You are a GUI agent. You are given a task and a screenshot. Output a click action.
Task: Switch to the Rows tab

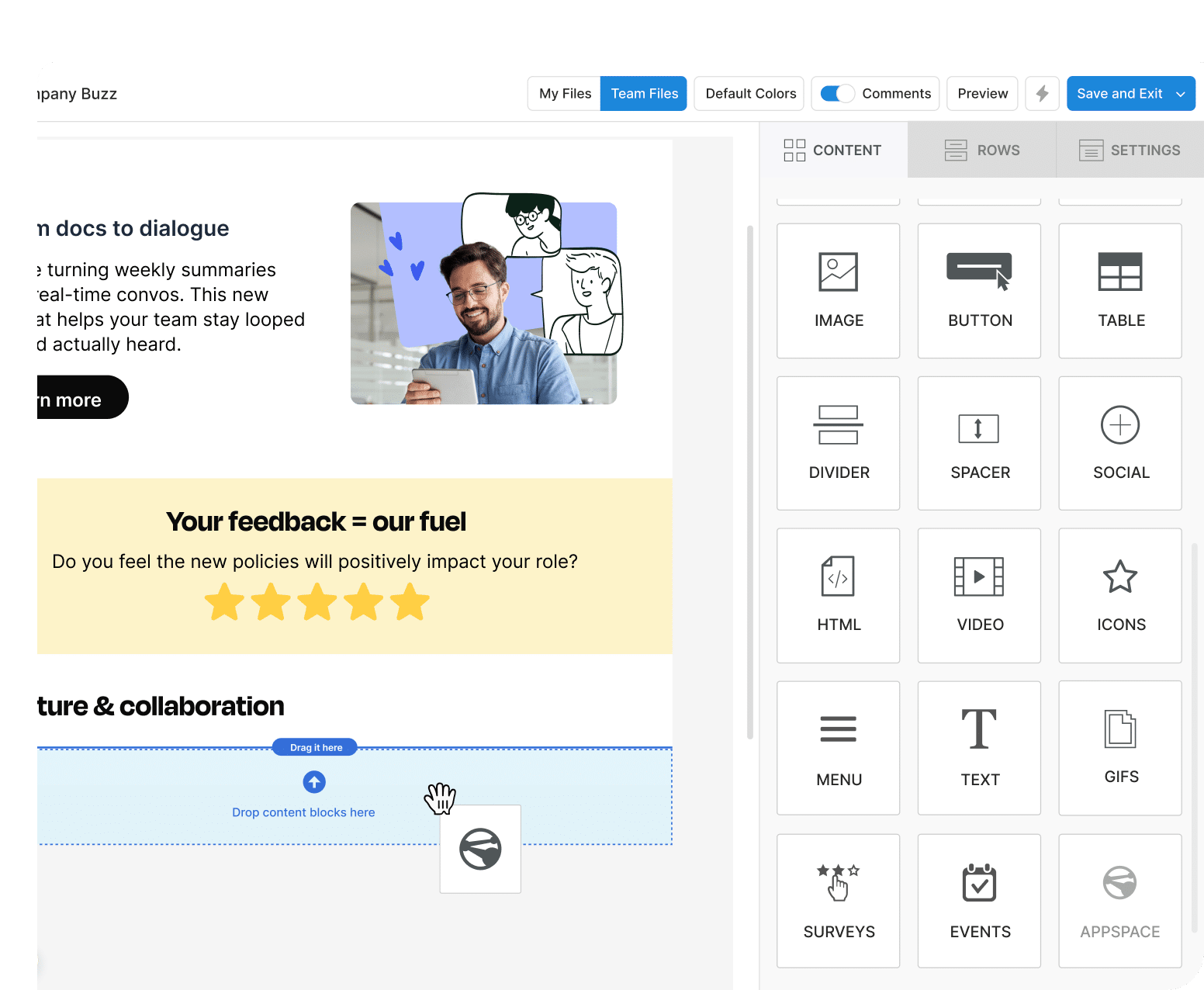coord(981,150)
